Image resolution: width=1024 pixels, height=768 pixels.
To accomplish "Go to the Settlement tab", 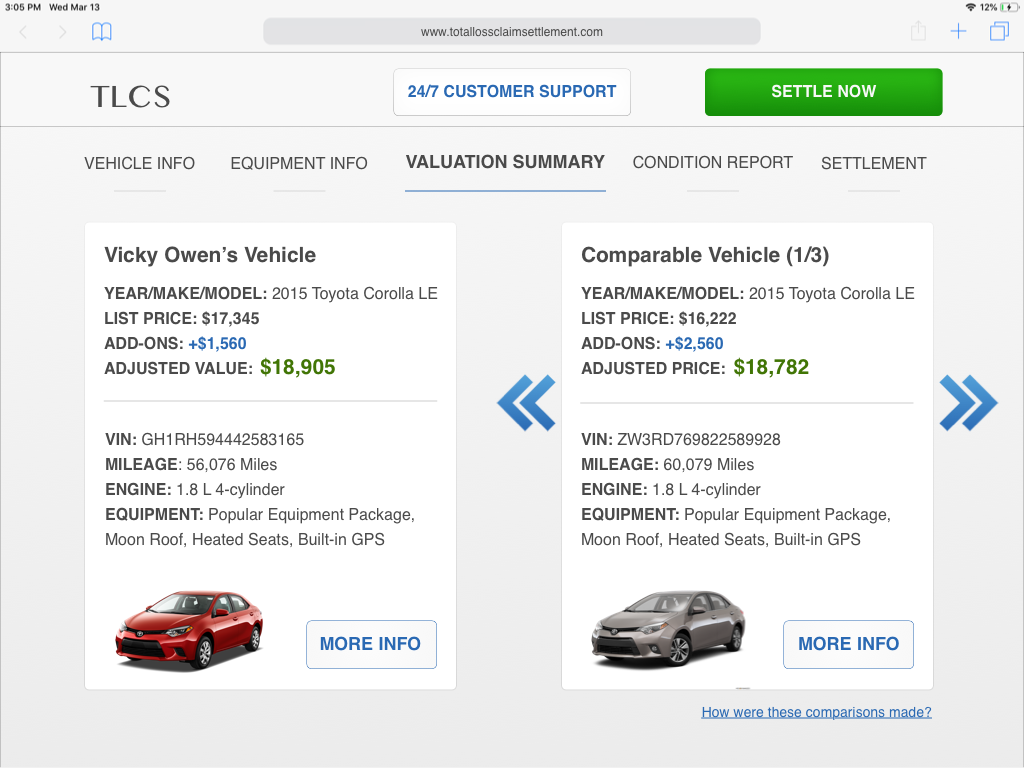I will (x=874, y=163).
